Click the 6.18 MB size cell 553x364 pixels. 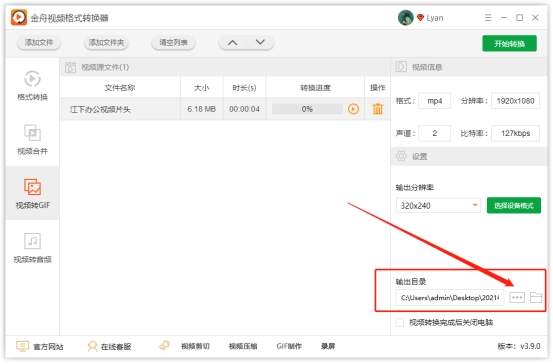tap(201, 109)
